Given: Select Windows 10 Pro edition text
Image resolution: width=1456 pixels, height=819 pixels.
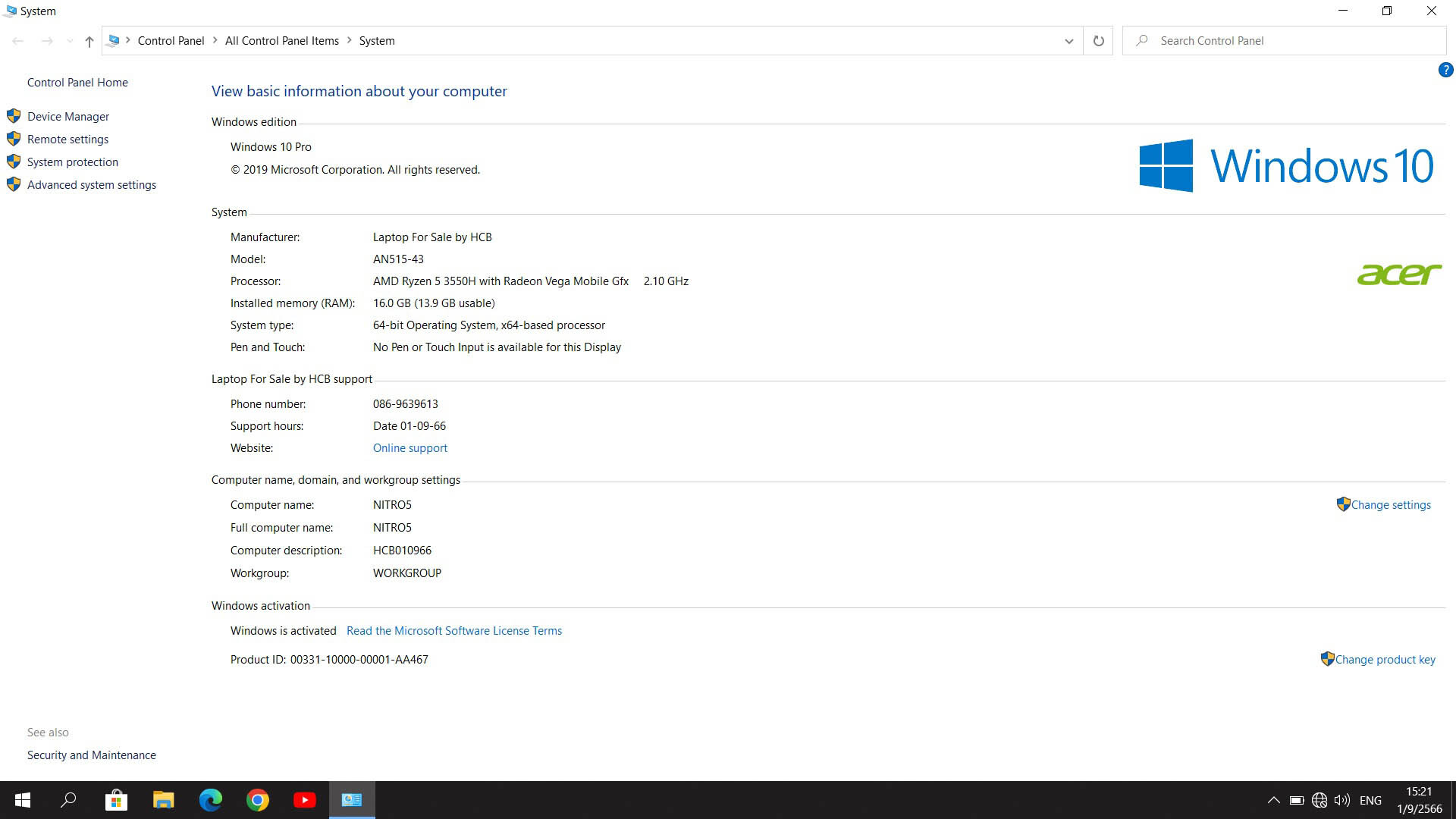Looking at the screenshot, I should point(271,146).
